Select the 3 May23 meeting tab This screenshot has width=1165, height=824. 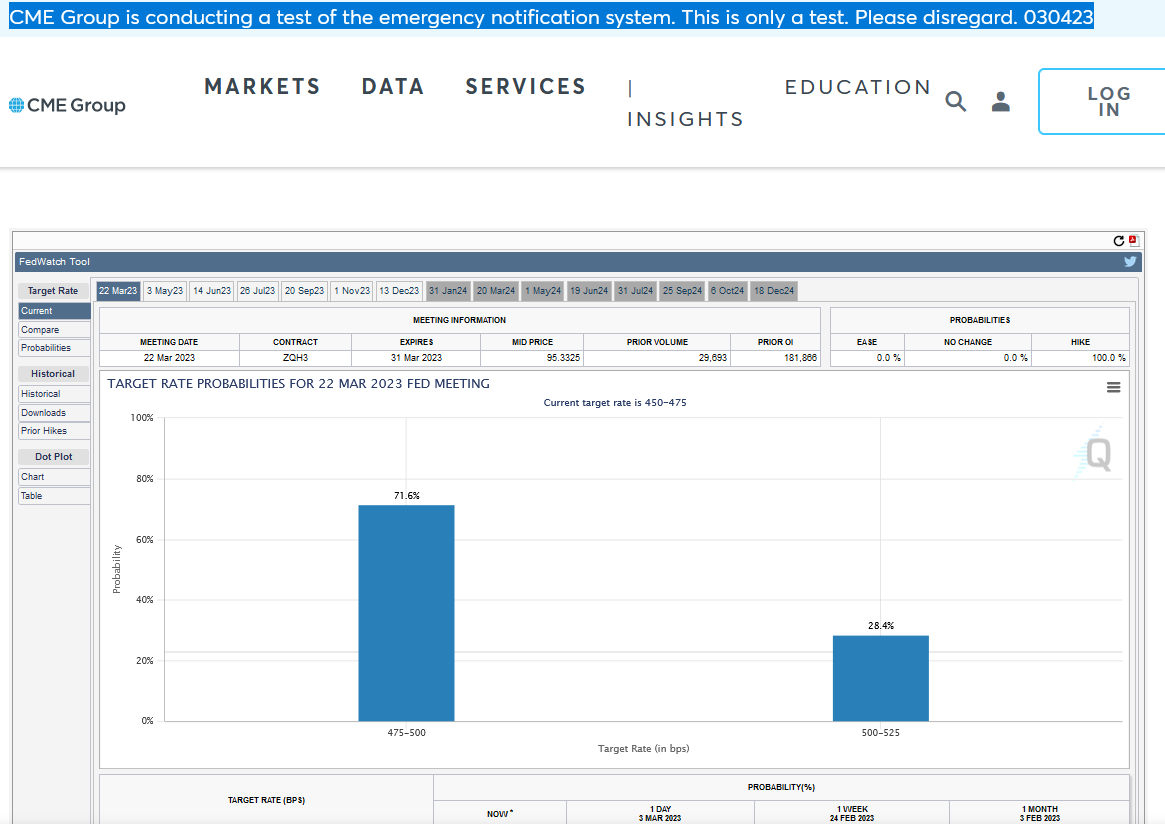165,291
